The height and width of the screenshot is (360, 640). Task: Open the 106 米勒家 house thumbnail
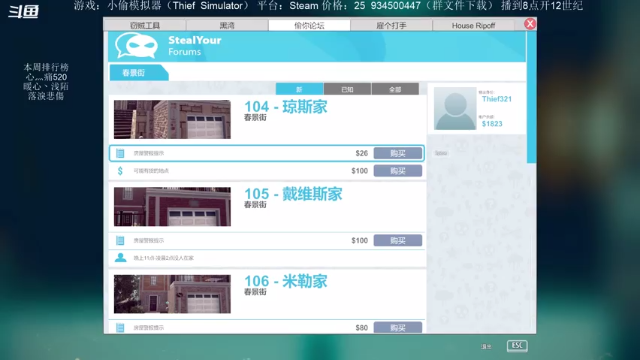[172, 294]
